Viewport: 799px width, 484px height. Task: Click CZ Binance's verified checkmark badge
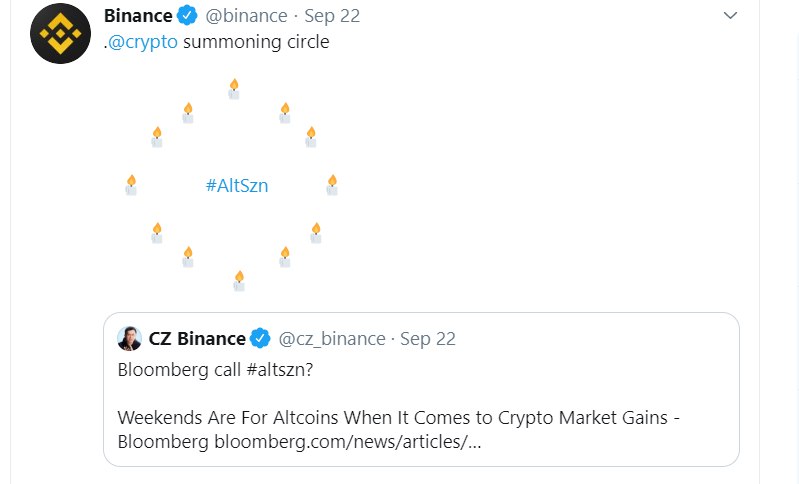tap(260, 338)
